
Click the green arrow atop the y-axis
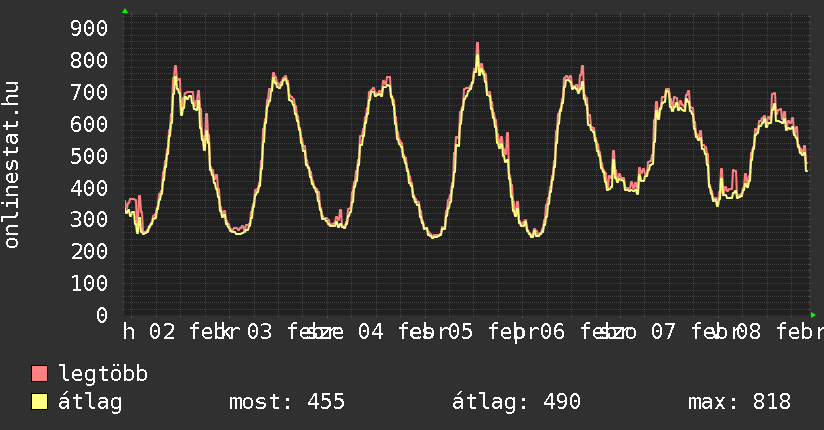(x=125, y=11)
